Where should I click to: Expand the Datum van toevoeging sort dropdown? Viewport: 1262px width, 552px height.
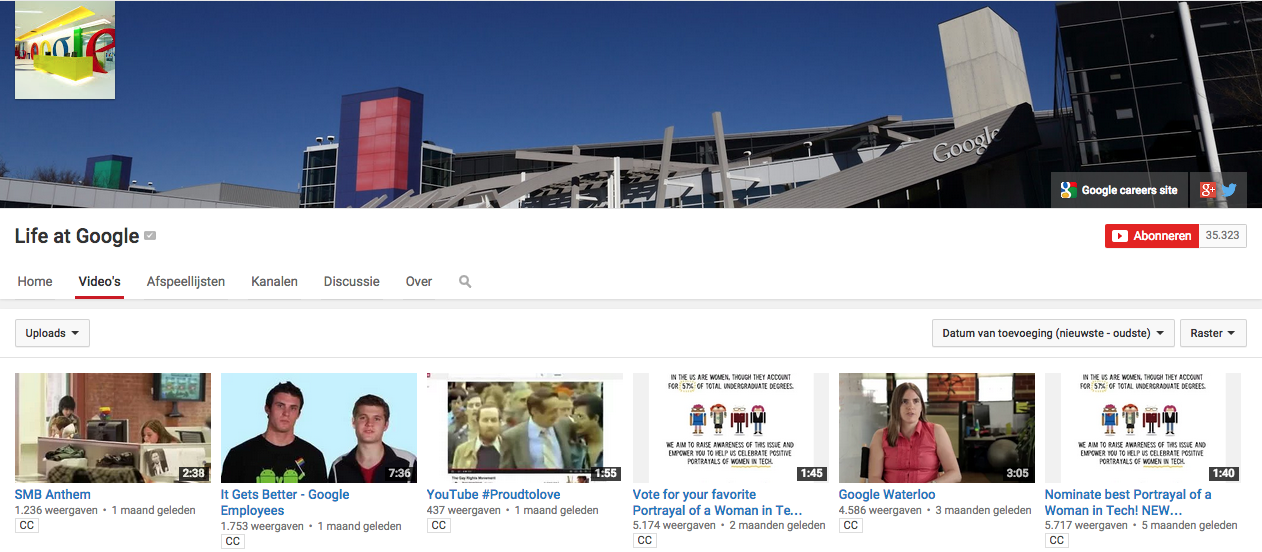coord(1052,333)
